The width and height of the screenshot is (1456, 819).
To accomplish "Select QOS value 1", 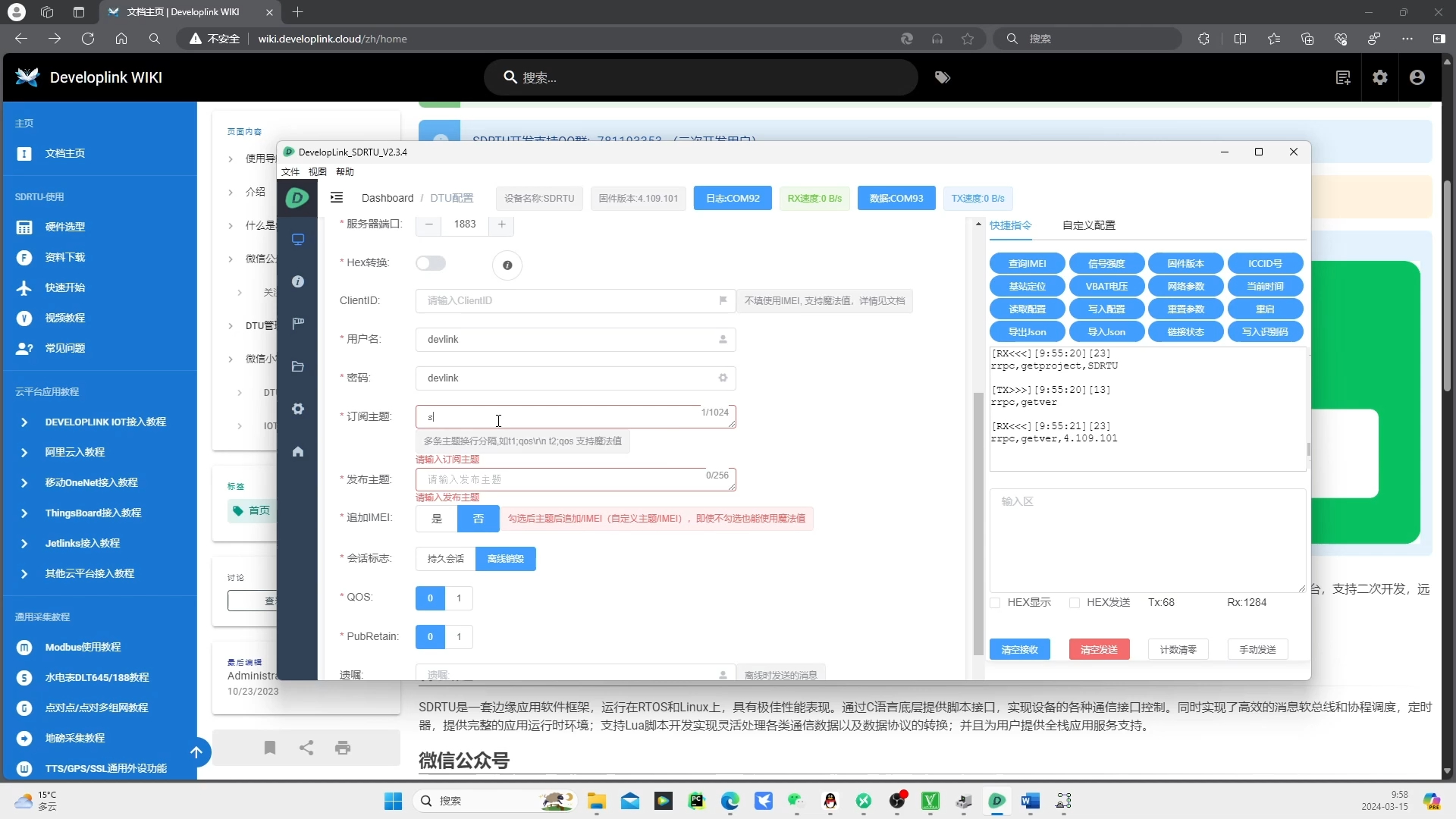I will 459,598.
